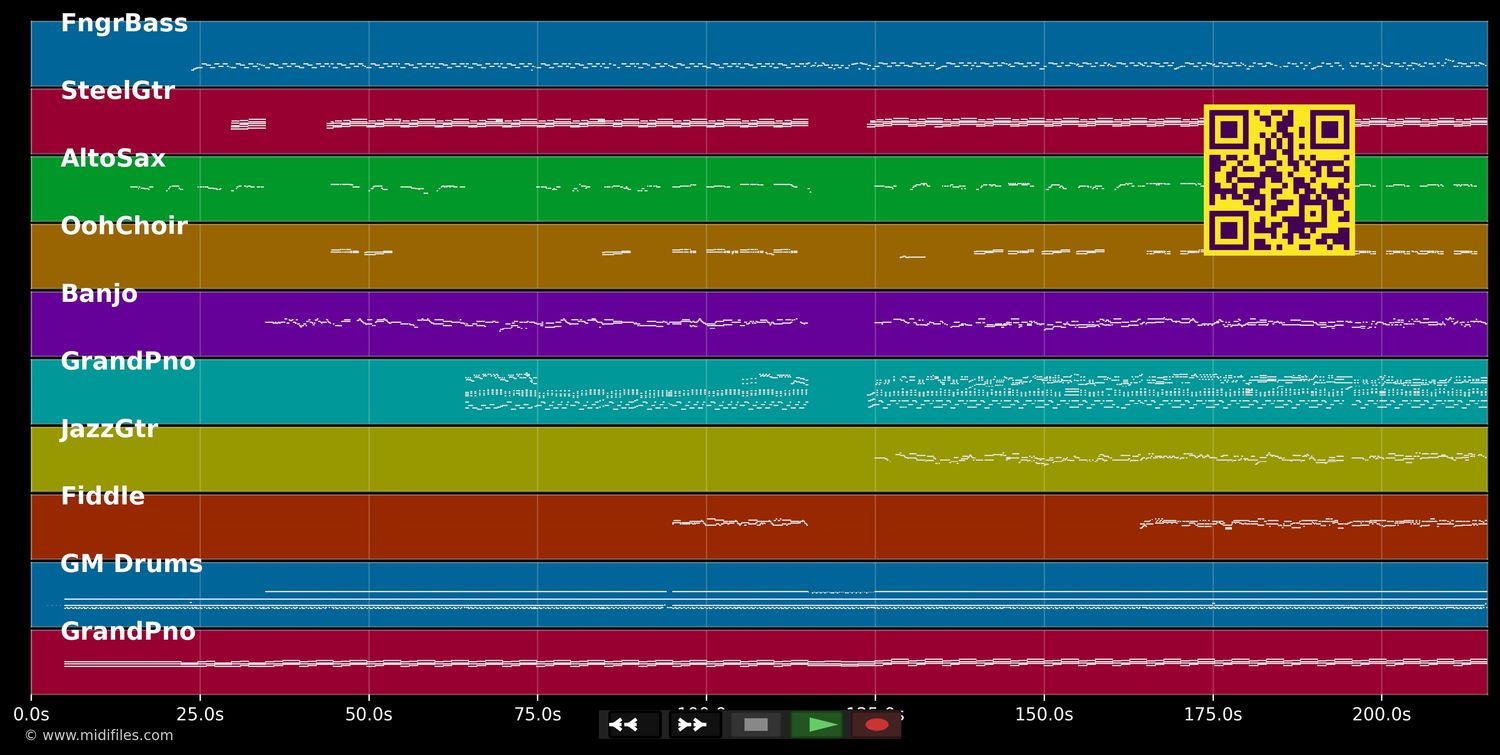Select the bottom GrandPno track label
The width and height of the screenshot is (1500, 755).
pyautogui.click(x=128, y=631)
